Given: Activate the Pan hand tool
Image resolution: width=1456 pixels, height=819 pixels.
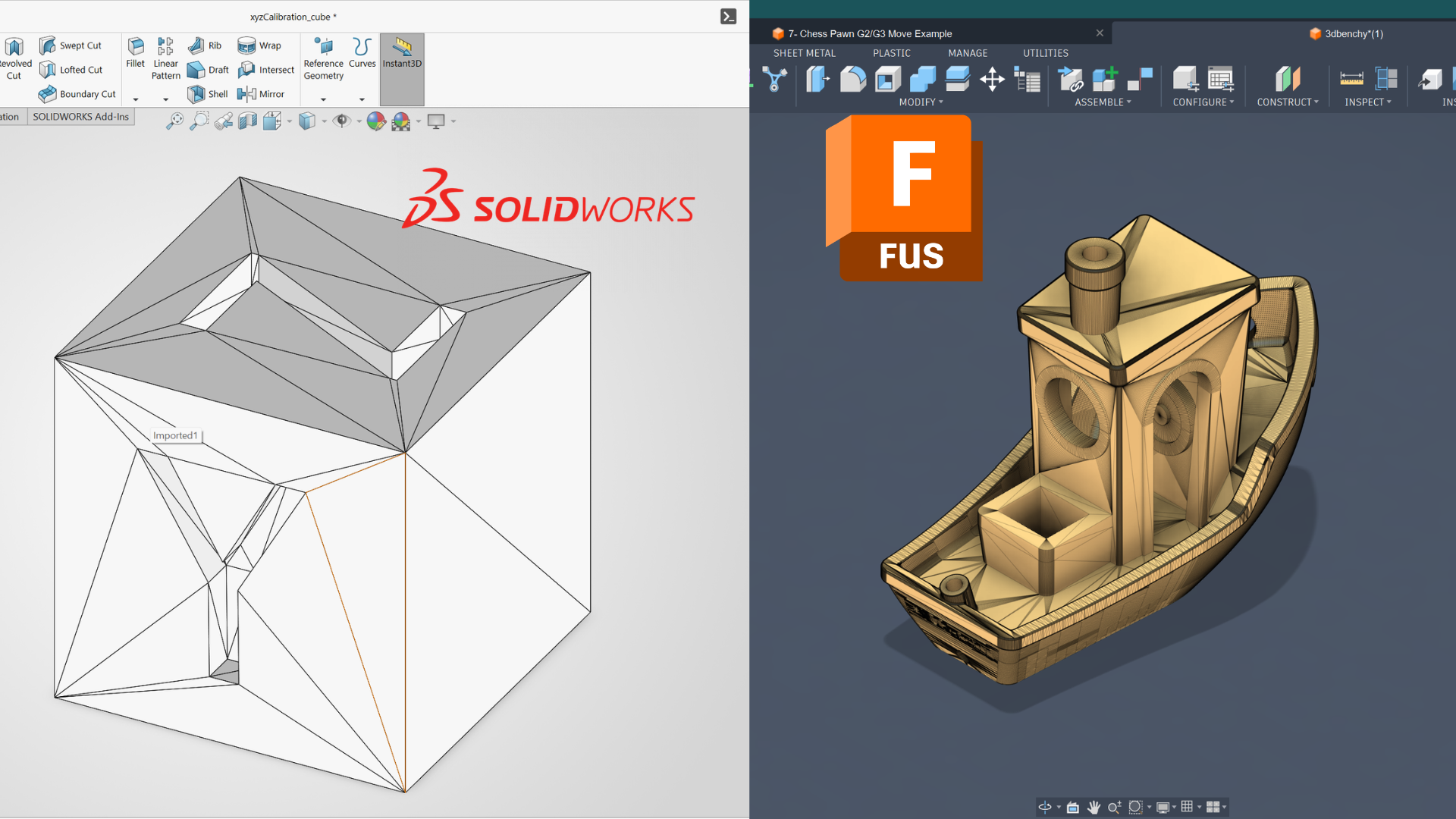Looking at the screenshot, I should [1093, 808].
